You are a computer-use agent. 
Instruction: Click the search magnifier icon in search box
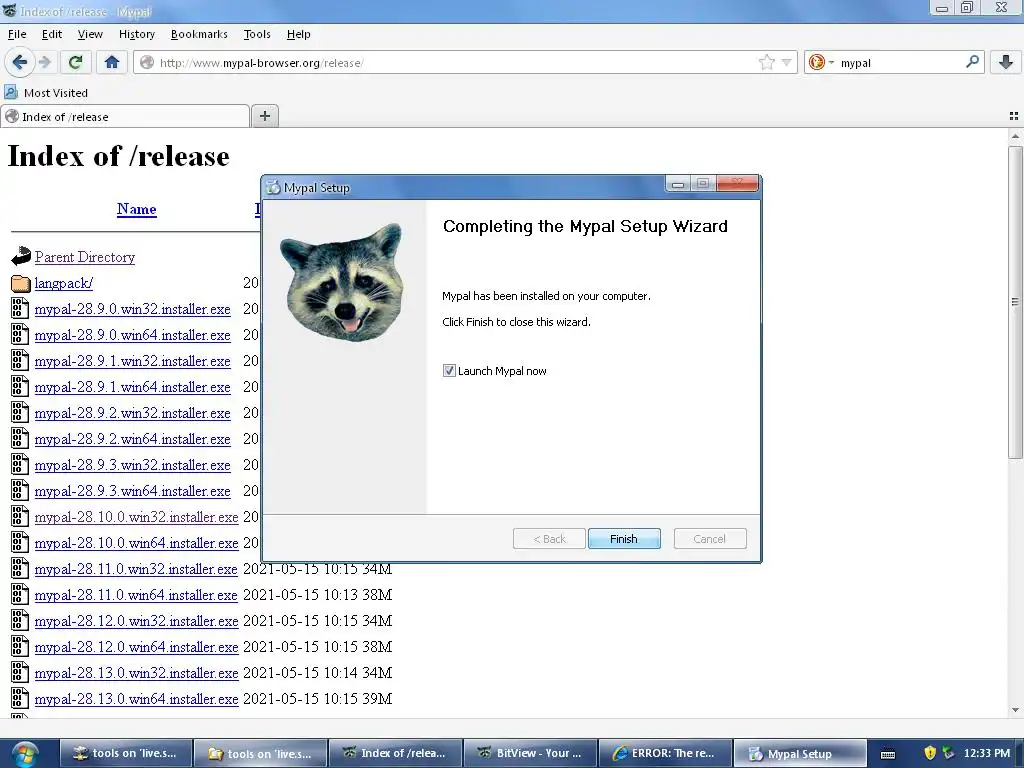[x=972, y=62]
